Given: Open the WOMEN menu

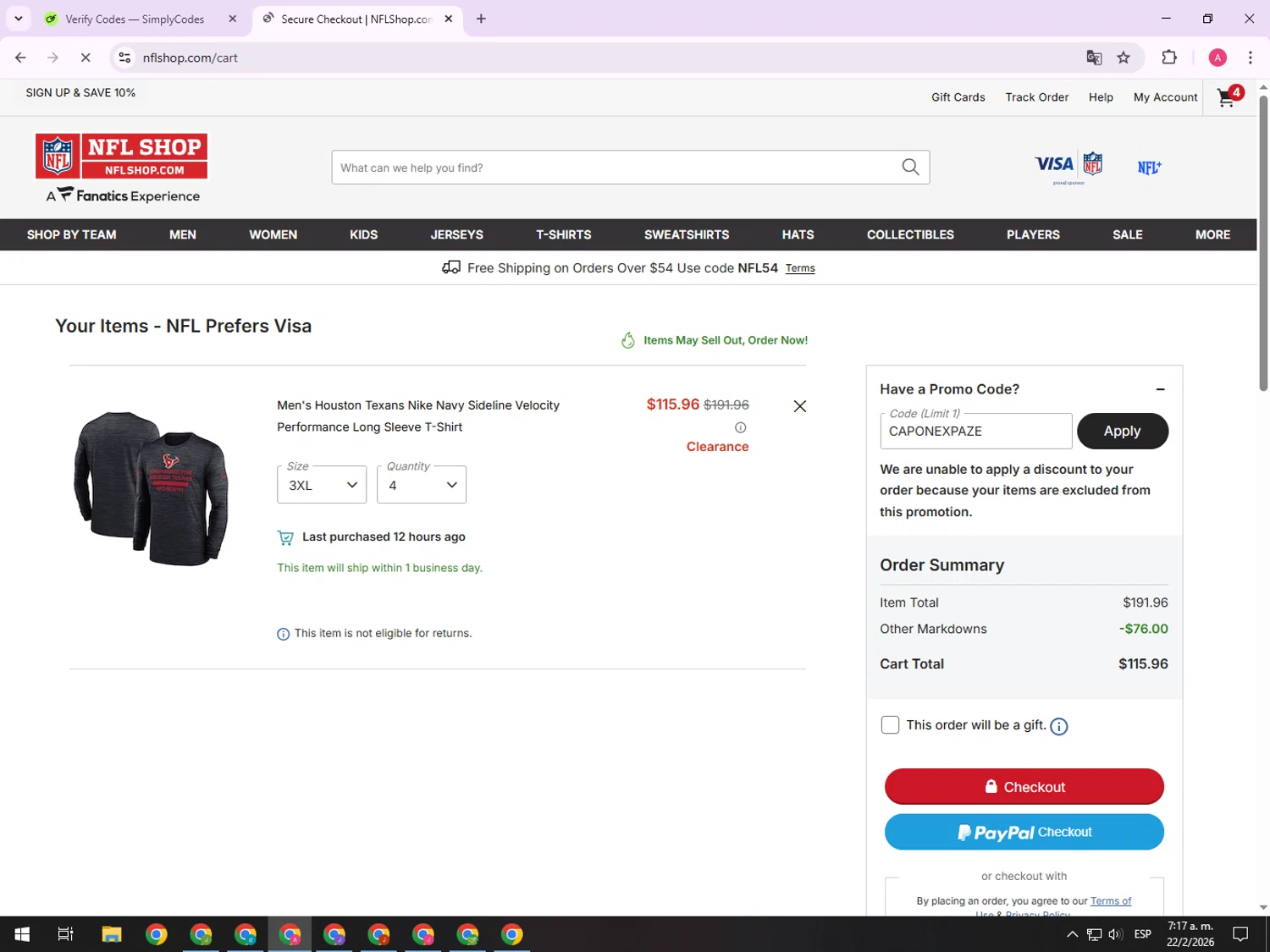Looking at the screenshot, I should point(273,234).
